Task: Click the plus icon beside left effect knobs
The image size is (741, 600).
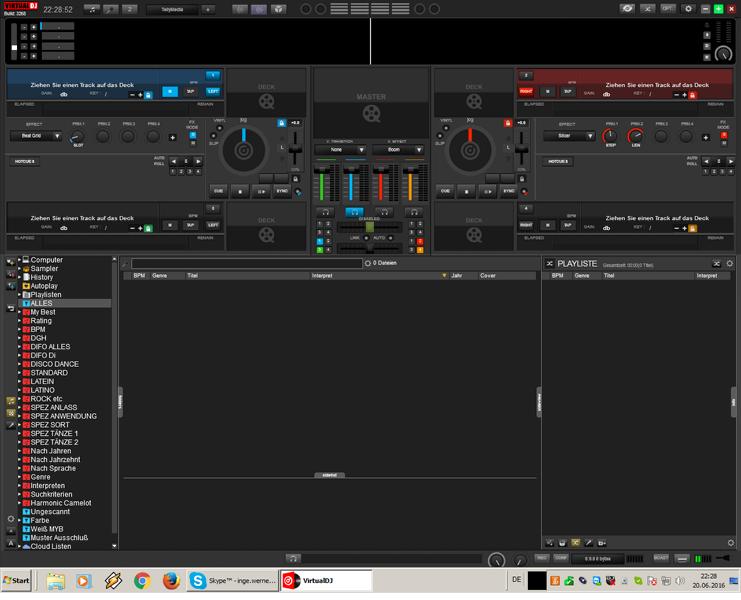Action: click(x=172, y=137)
